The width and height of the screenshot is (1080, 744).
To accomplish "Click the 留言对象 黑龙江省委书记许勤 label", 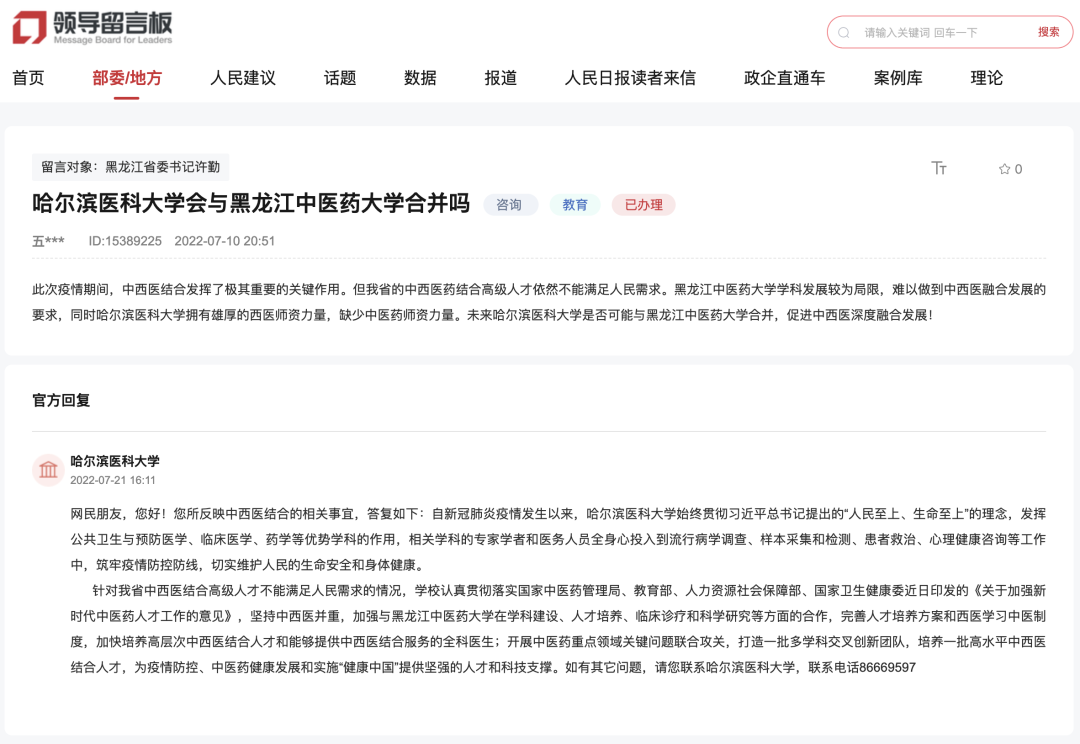I will (x=130, y=167).
